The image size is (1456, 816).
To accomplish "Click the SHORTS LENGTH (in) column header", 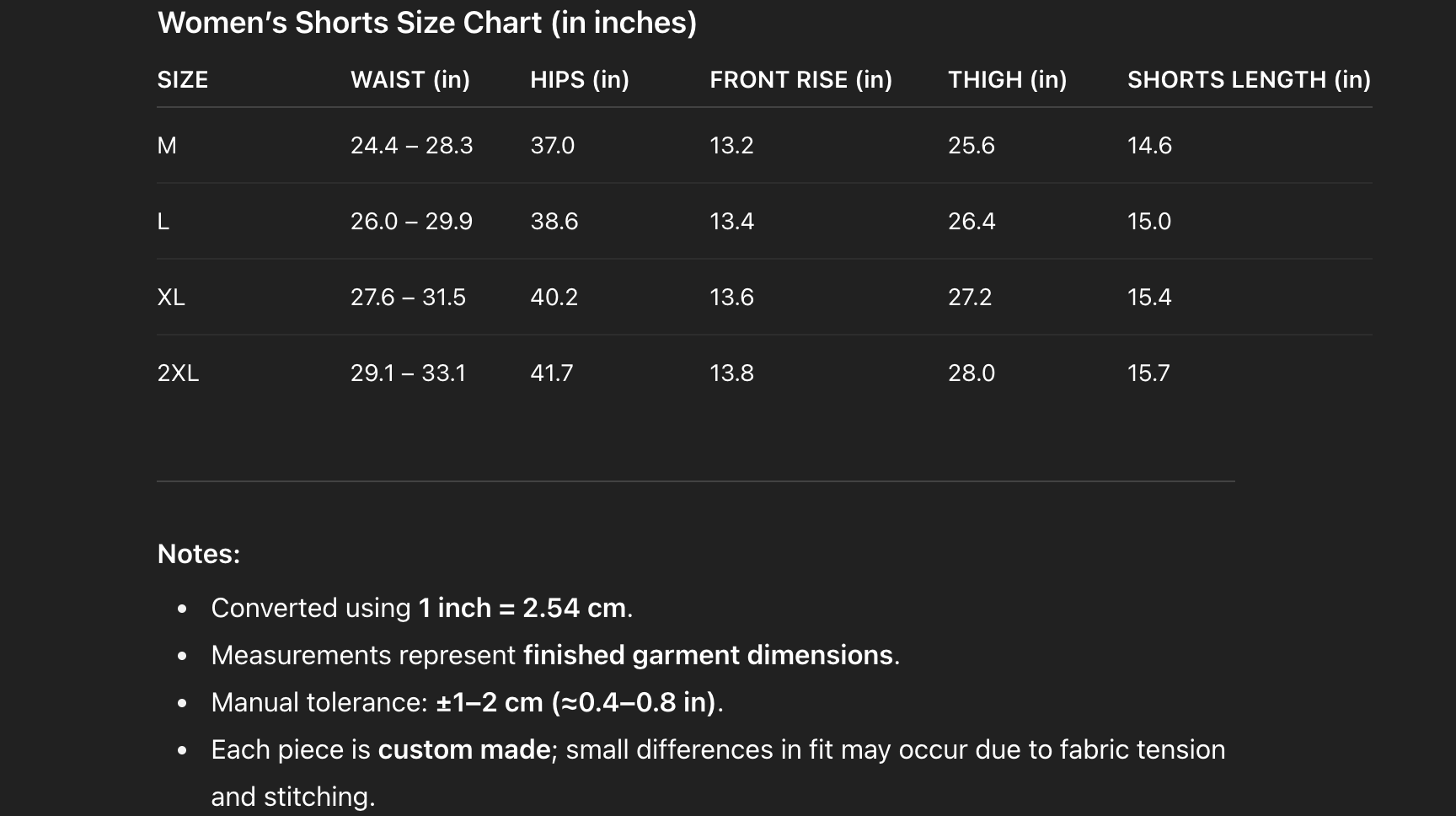I will click(x=1248, y=80).
